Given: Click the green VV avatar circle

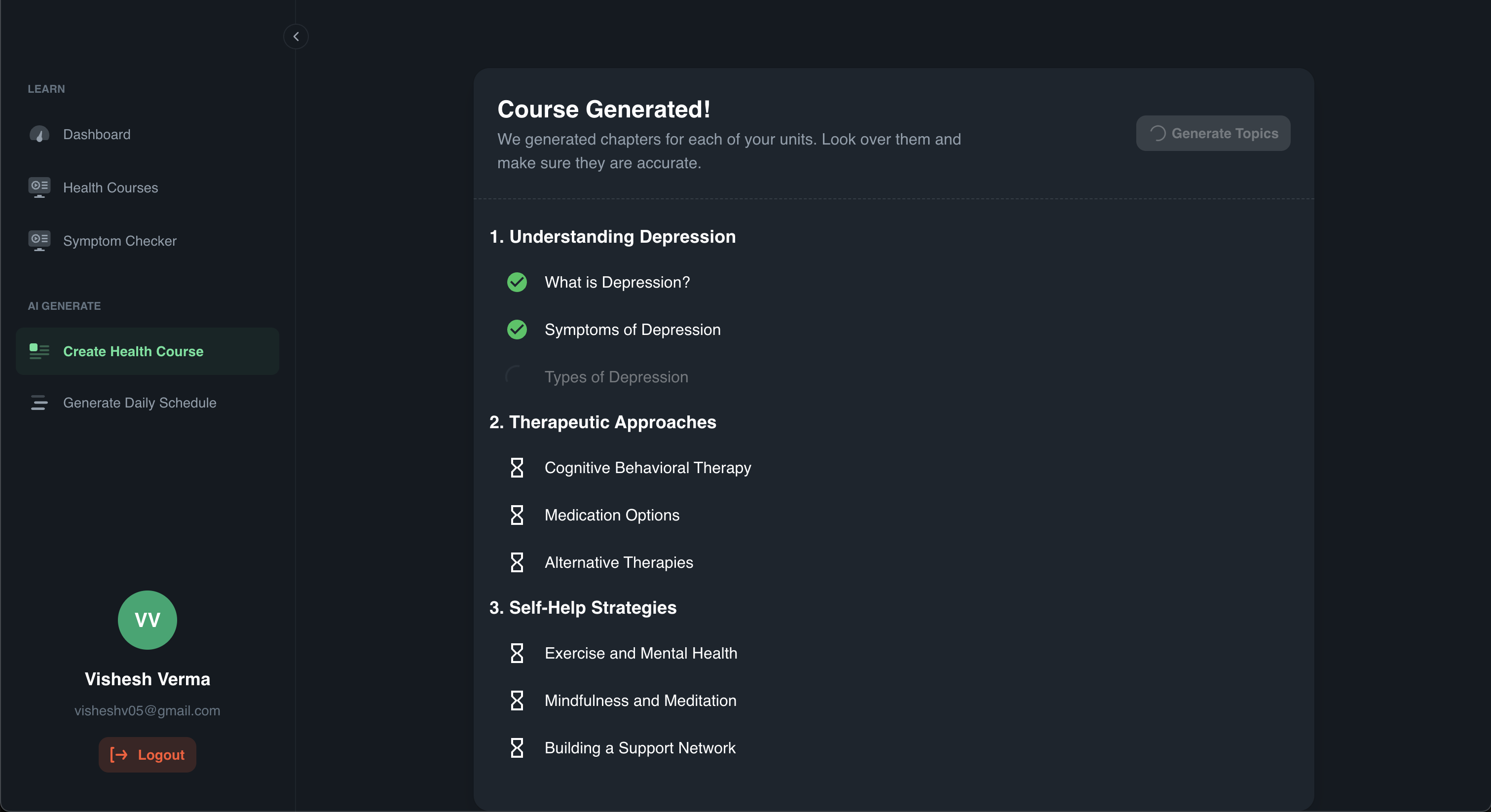Looking at the screenshot, I should (x=147, y=619).
